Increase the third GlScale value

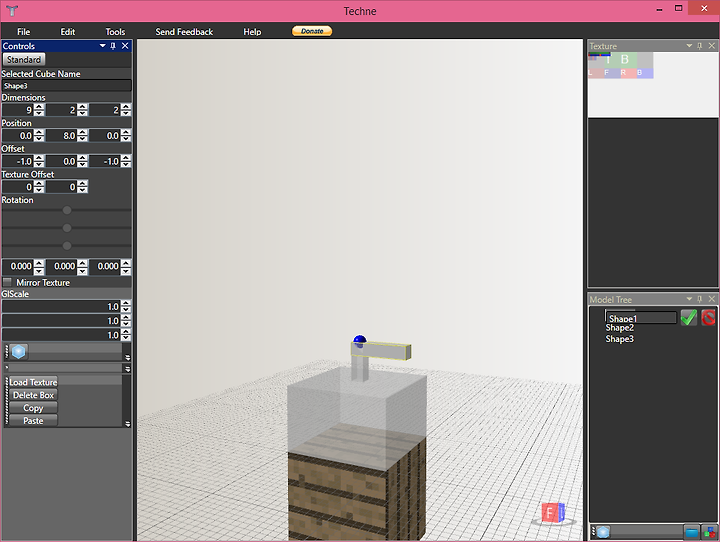pyautogui.click(x=126, y=332)
